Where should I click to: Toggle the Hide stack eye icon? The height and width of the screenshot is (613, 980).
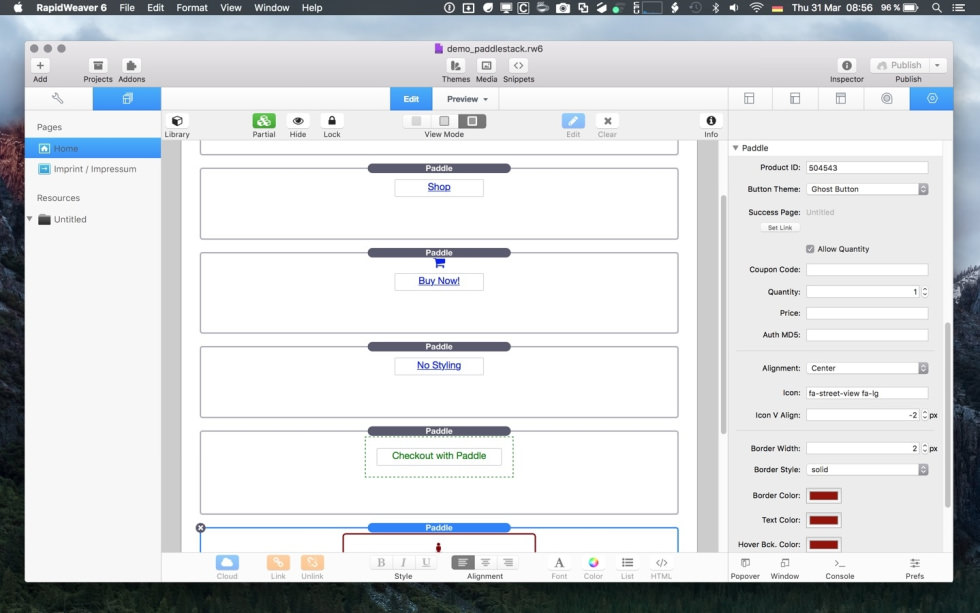coord(298,121)
